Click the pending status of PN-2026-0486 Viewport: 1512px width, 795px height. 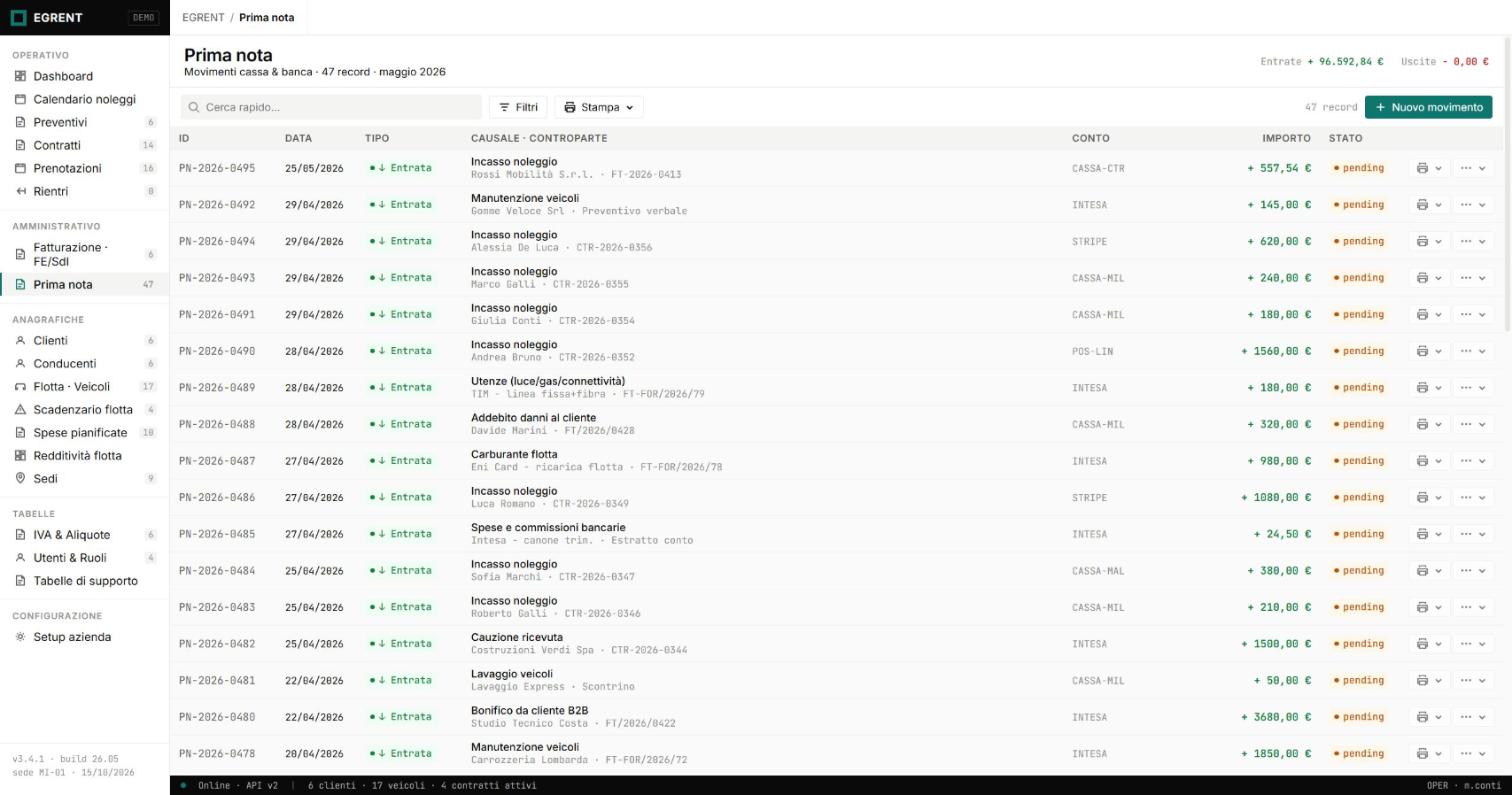point(1359,497)
